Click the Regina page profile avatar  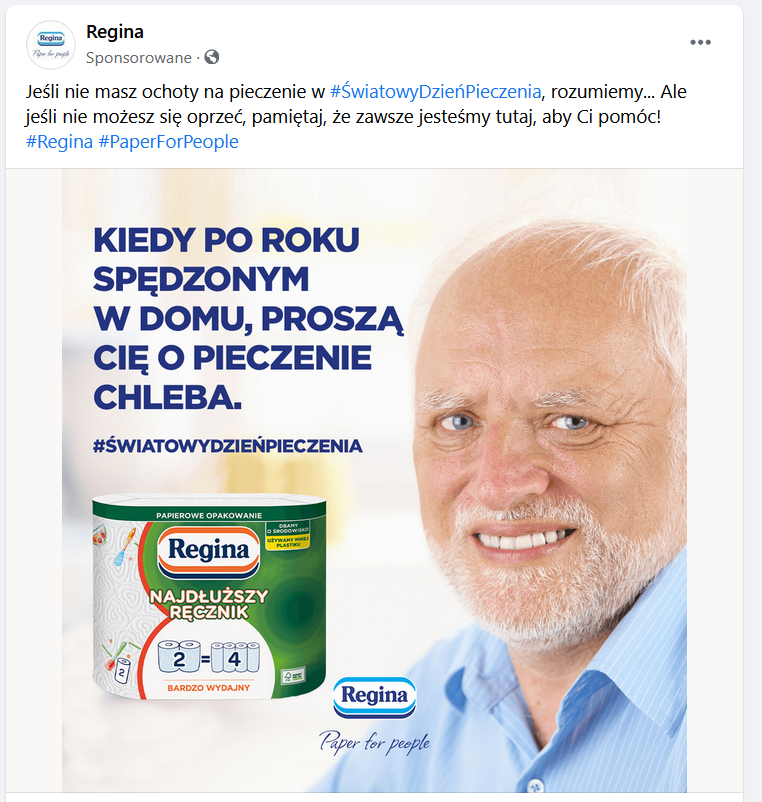point(50,45)
